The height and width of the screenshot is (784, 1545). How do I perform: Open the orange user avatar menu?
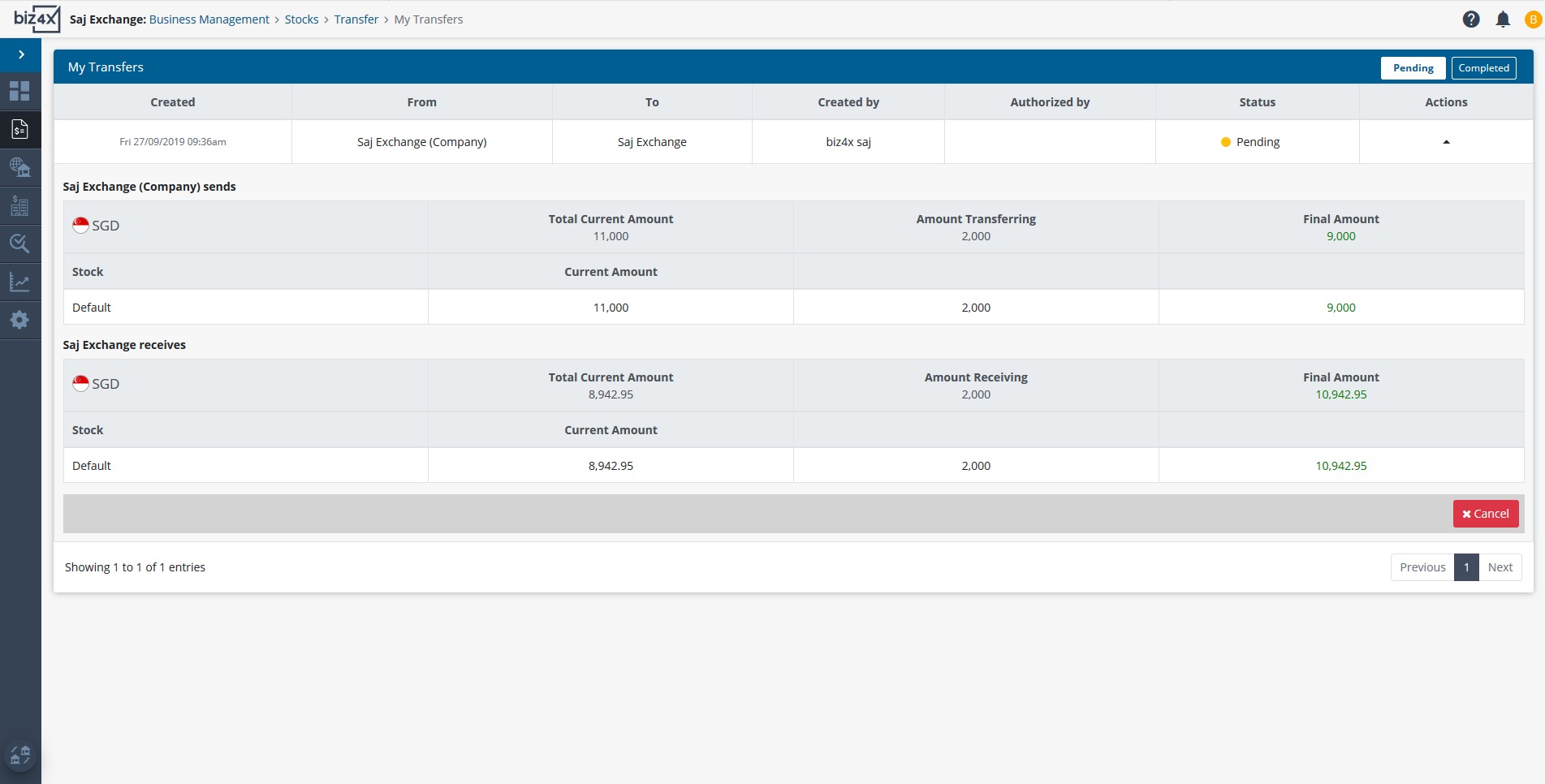tap(1534, 19)
